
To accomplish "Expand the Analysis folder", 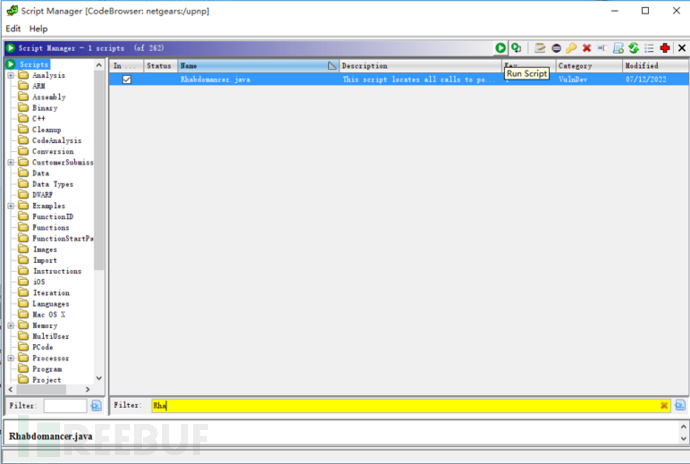I will click(x=11, y=75).
